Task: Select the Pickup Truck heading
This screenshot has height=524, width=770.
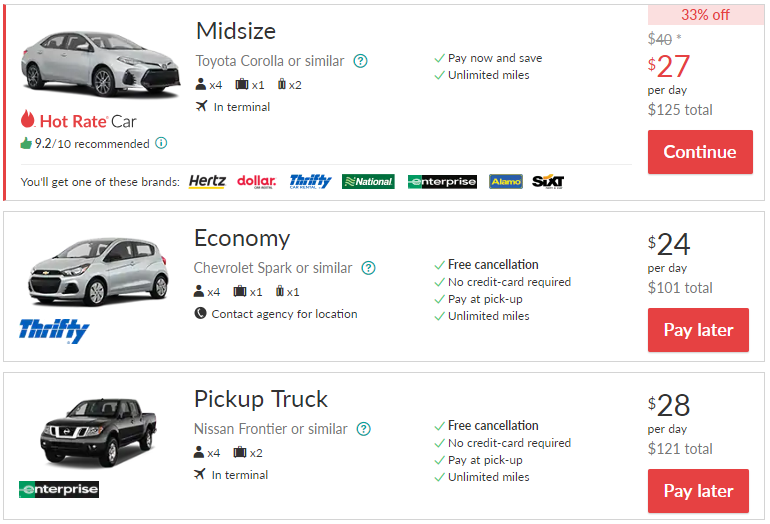Action: 261,399
